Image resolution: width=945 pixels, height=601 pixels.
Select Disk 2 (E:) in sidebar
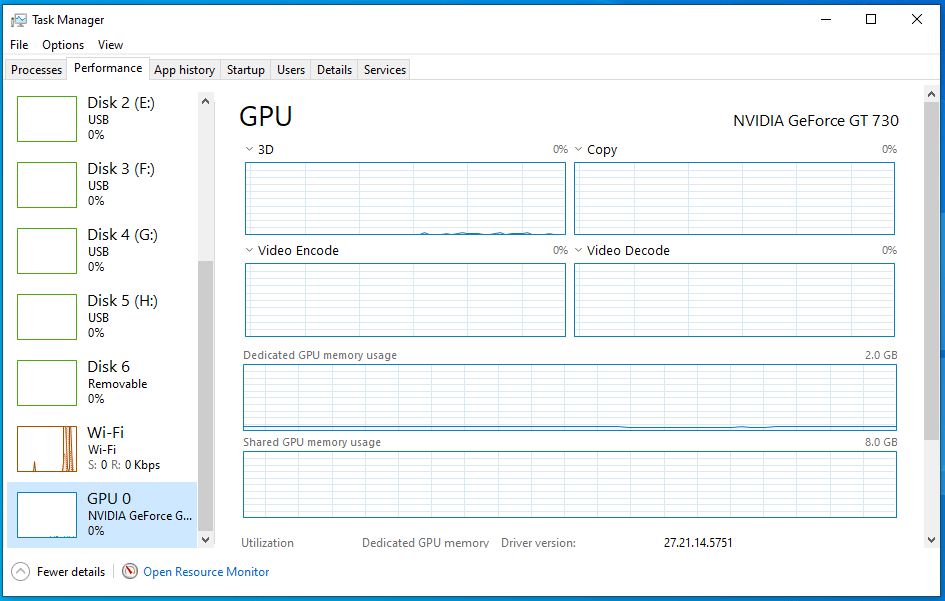click(102, 119)
